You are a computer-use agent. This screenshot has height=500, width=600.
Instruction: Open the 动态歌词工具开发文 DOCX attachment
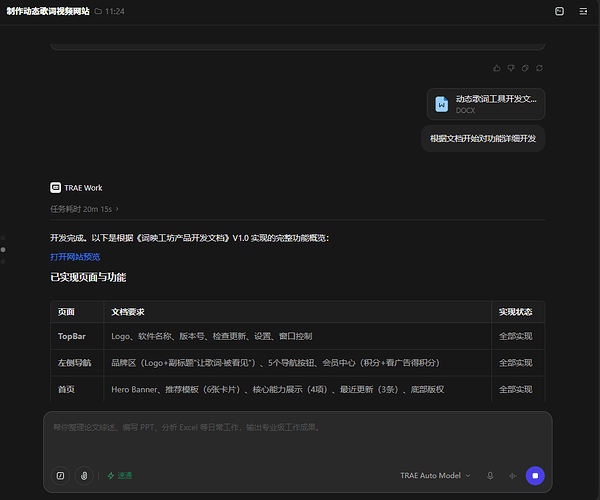(486, 104)
